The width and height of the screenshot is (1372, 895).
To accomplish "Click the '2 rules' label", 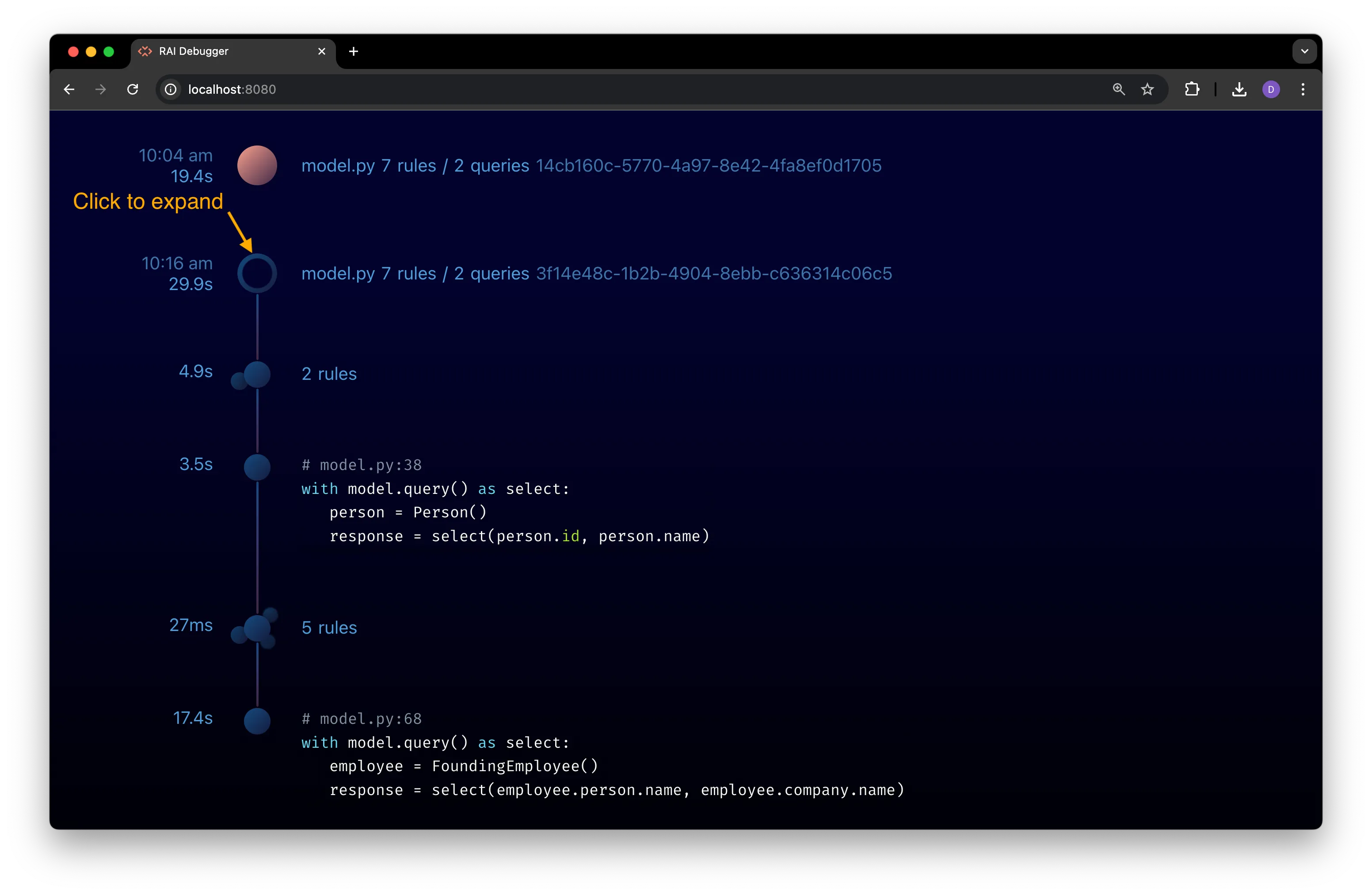I will [x=329, y=374].
